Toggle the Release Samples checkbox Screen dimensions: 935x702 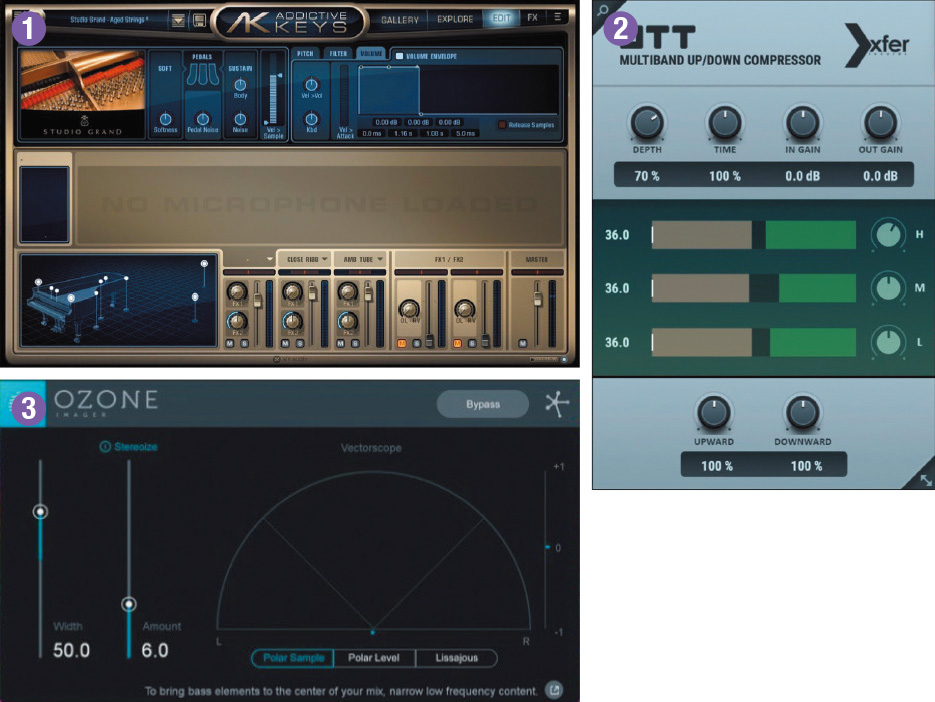pos(502,125)
